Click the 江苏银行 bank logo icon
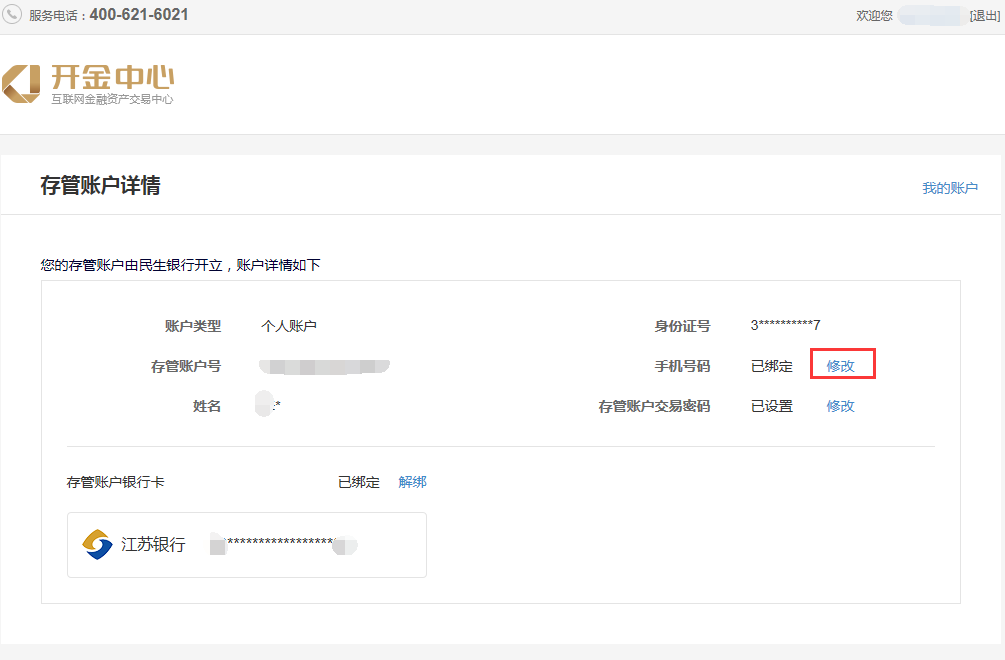The width and height of the screenshot is (1005, 660). (x=97, y=545)
